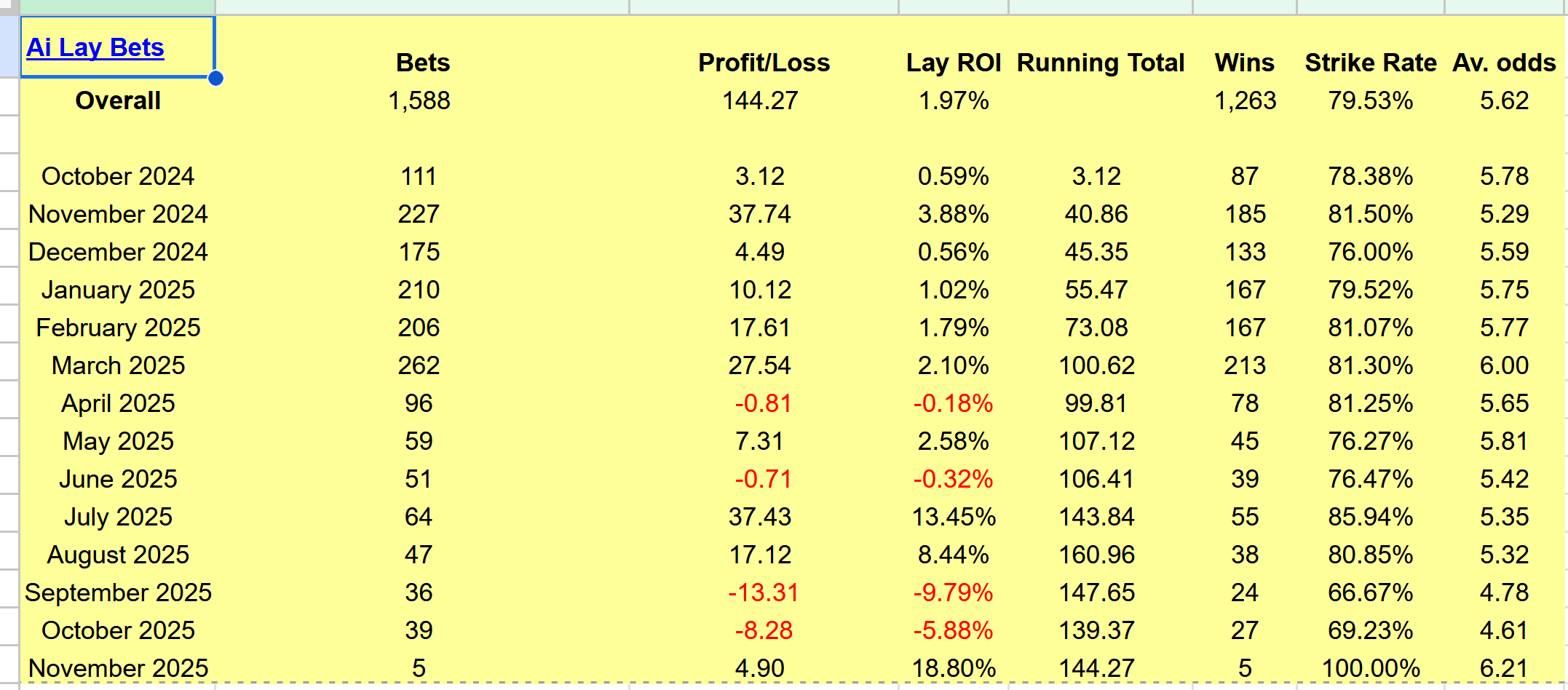Image resolution: width=1568 pixels, height=690 pixels.
Task: Click August 2025 running total 160.96
Action: [x=1096, y=555]
